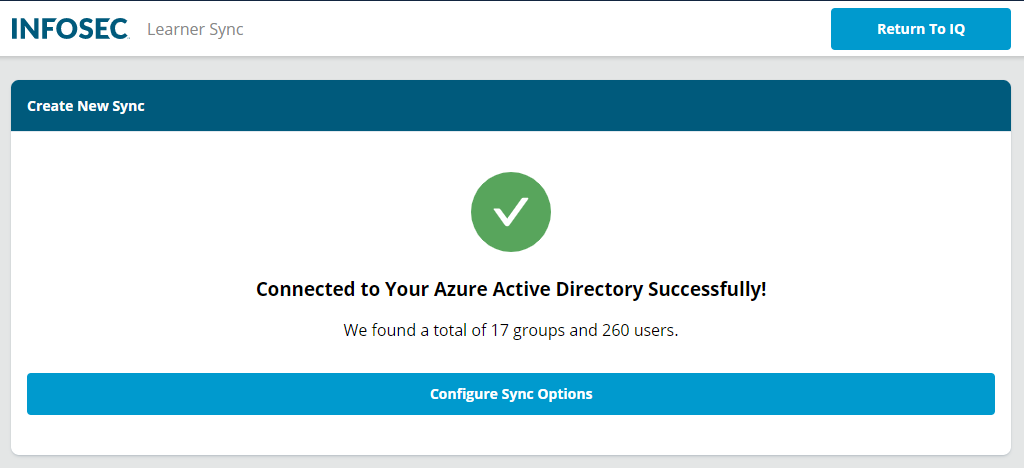Click the Learner Sync title text
1024x468 pixels.
click(195, 29)
